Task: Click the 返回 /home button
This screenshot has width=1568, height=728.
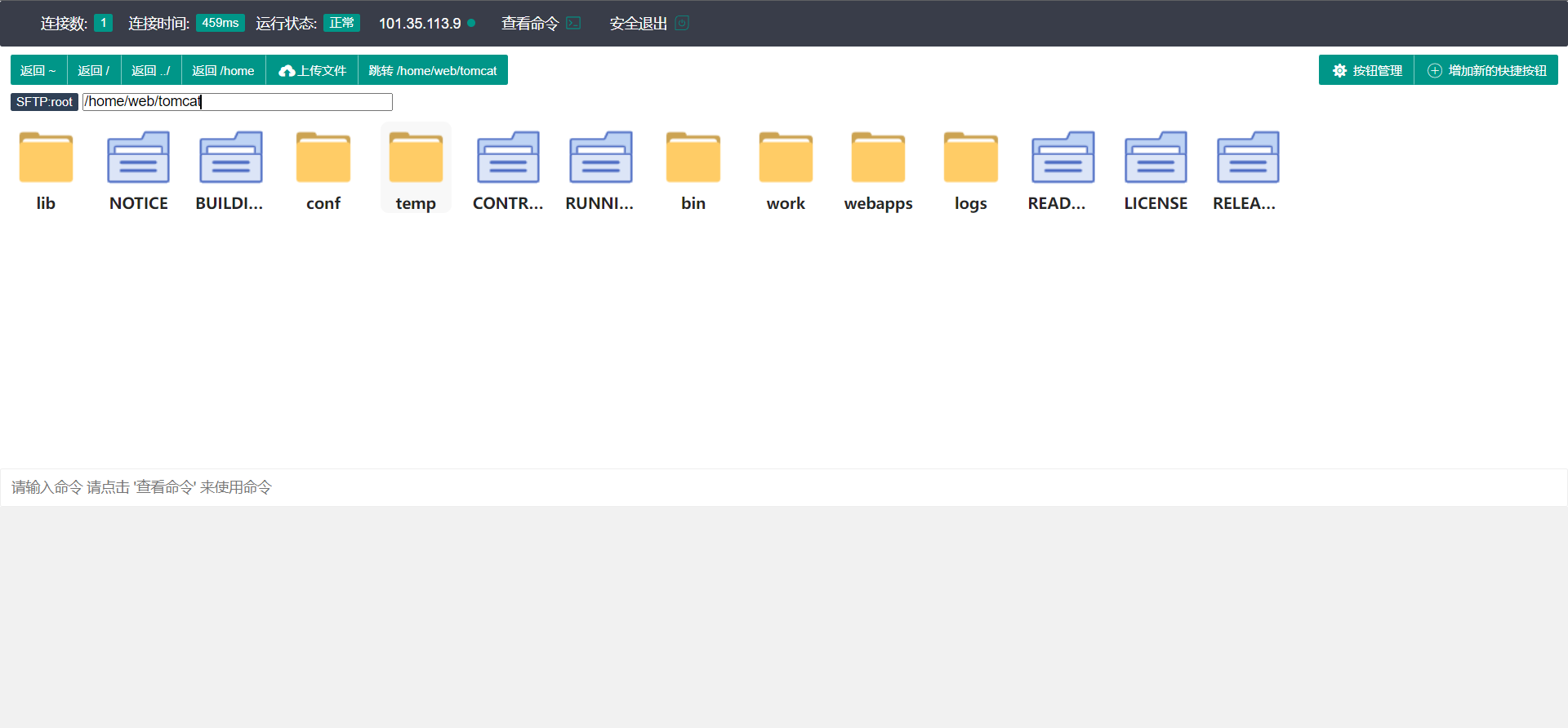Action: [x=223, y=70]
